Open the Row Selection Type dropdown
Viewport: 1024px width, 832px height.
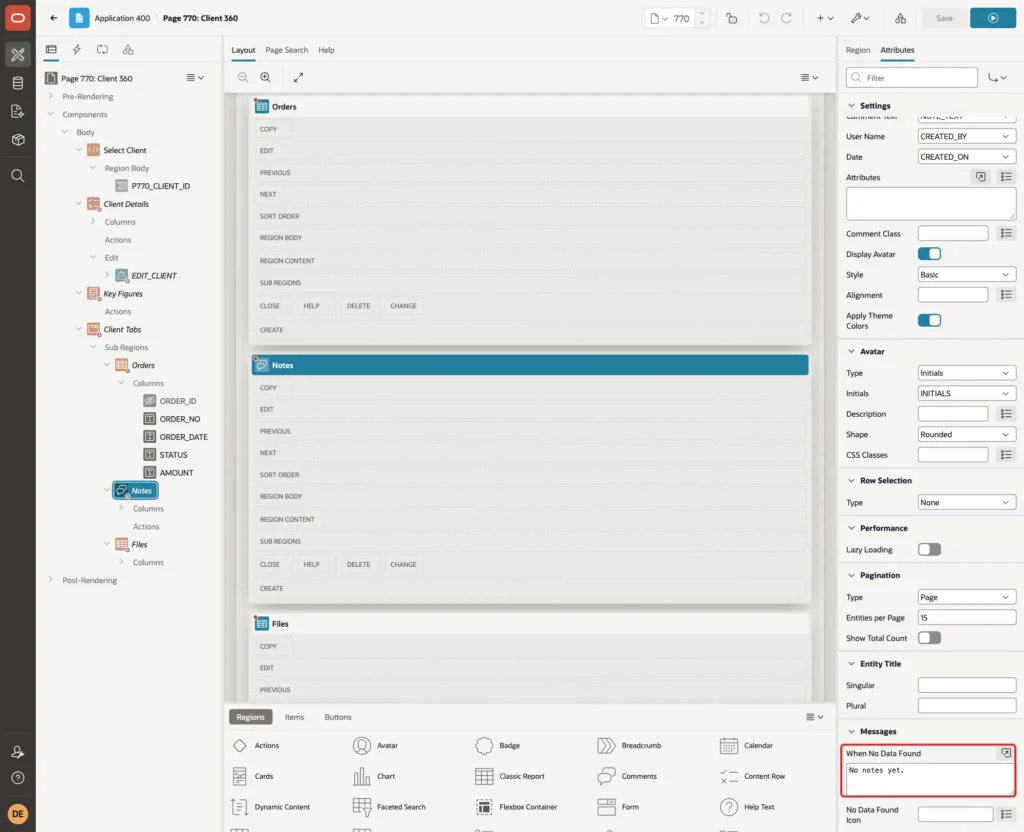point(966,503)
